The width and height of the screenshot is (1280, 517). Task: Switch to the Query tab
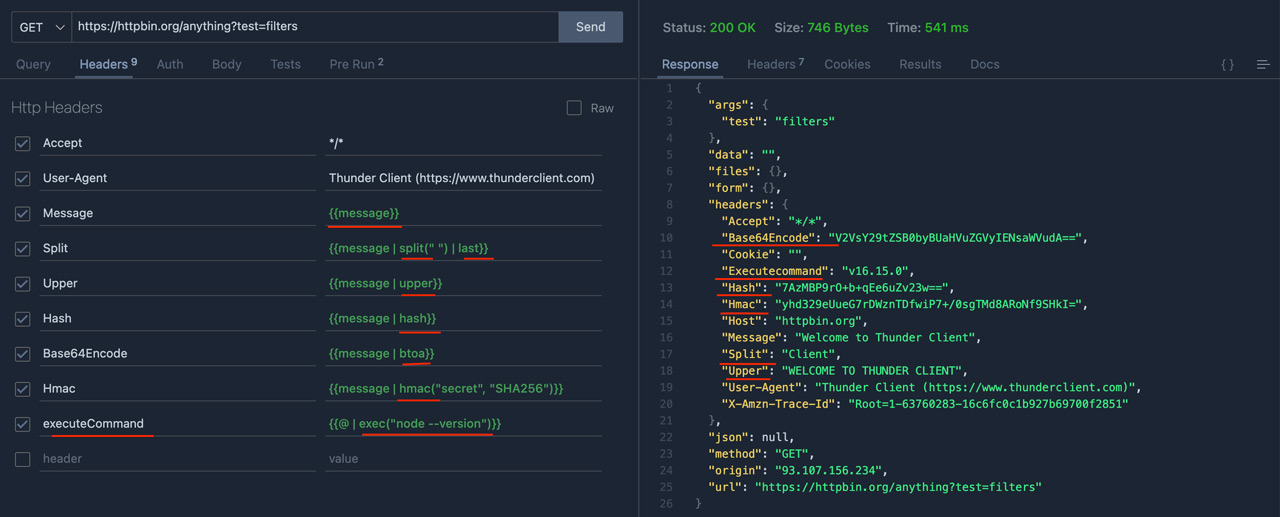[33, 64]
